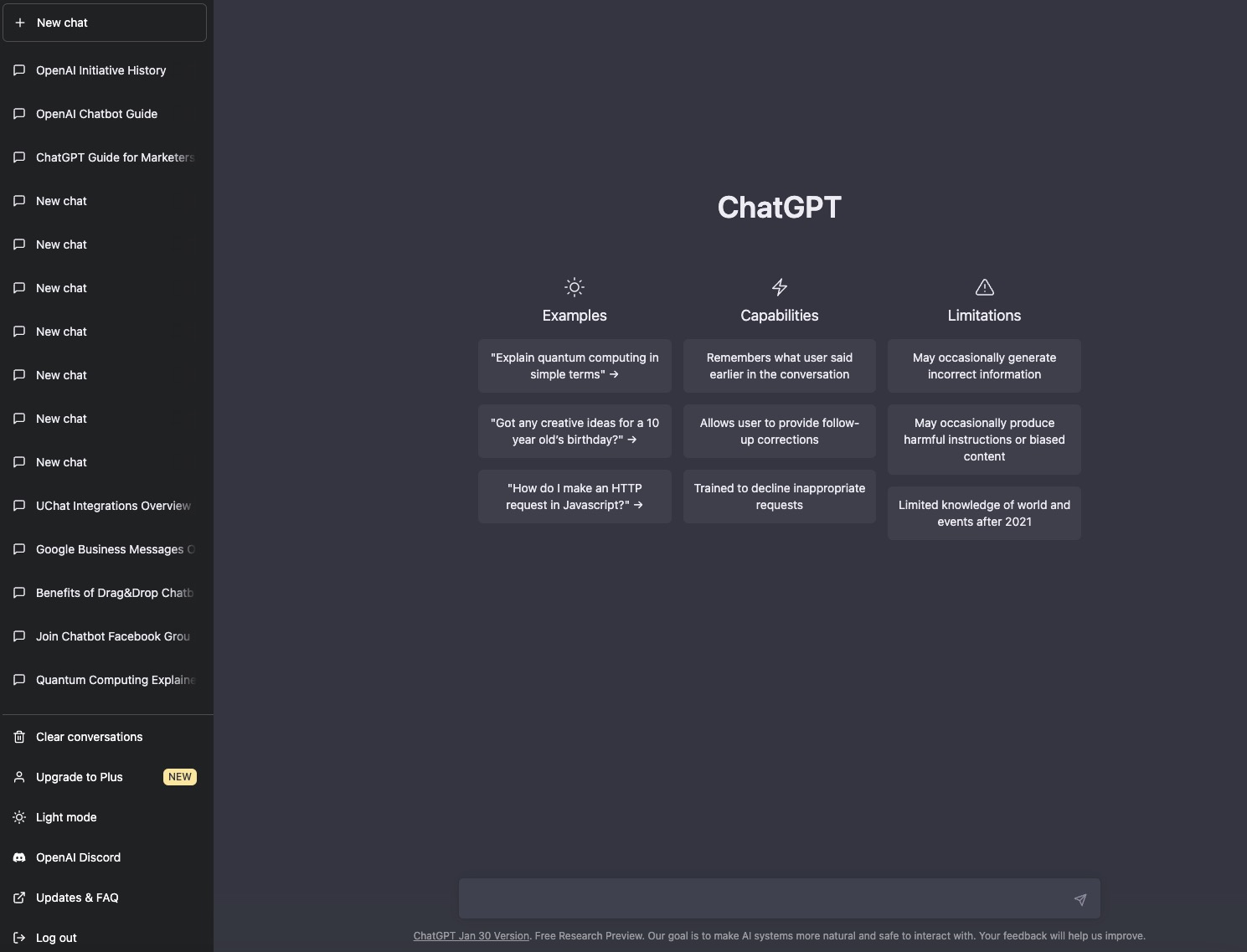Open the Quantum Computing Explained conversation

coord(116,680)
